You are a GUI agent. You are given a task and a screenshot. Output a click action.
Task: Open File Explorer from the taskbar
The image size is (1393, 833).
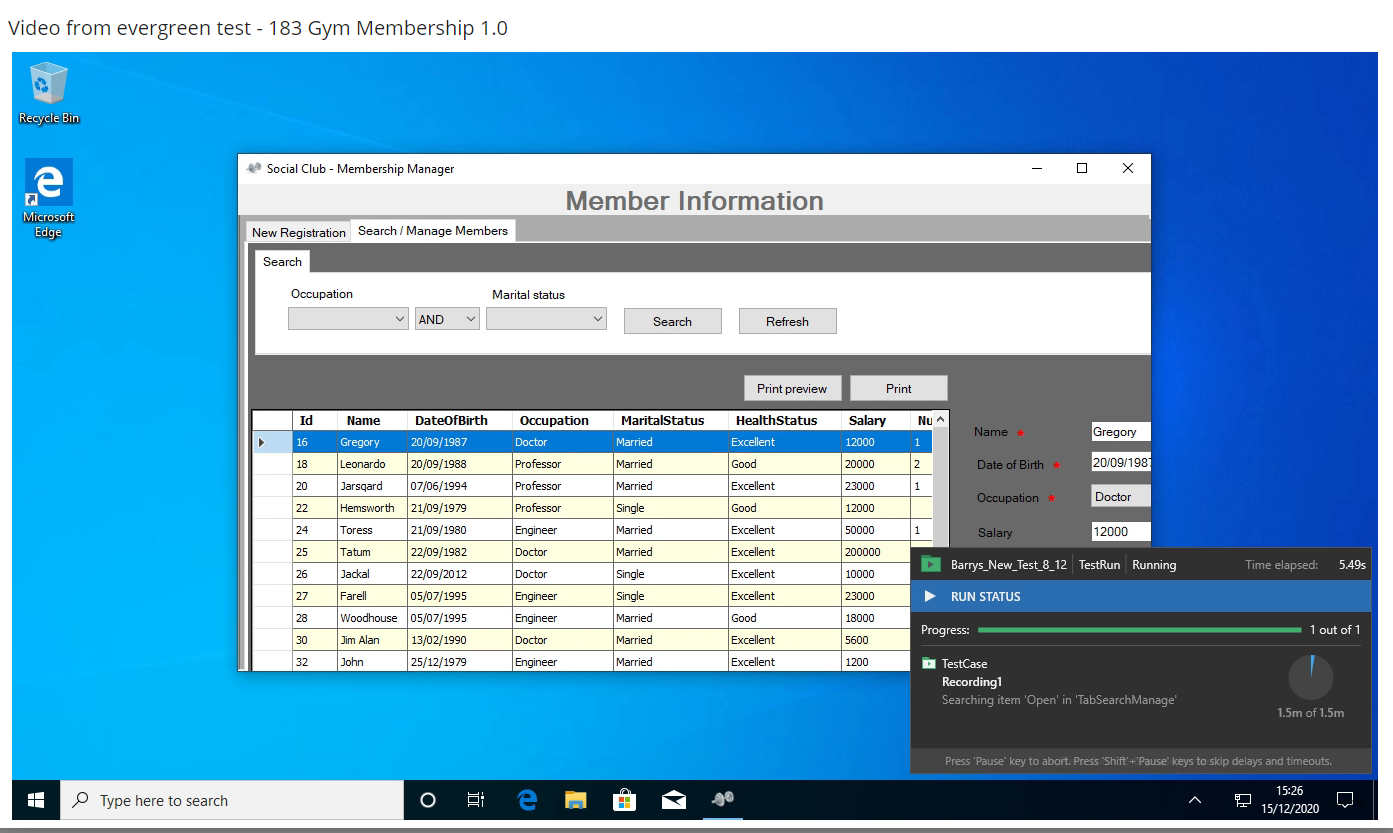pos(575,800)
